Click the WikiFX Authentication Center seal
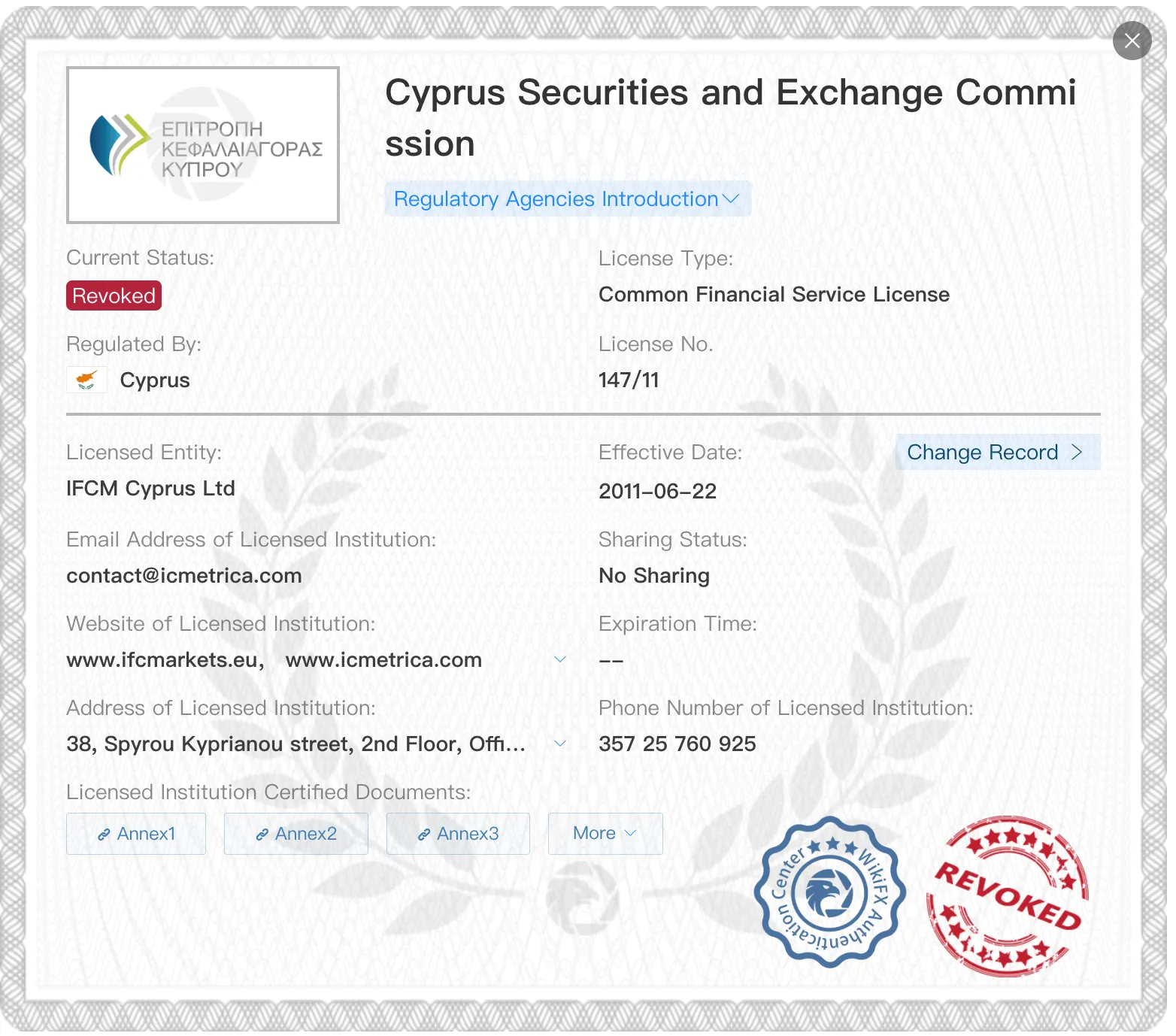 click(829, 892)
